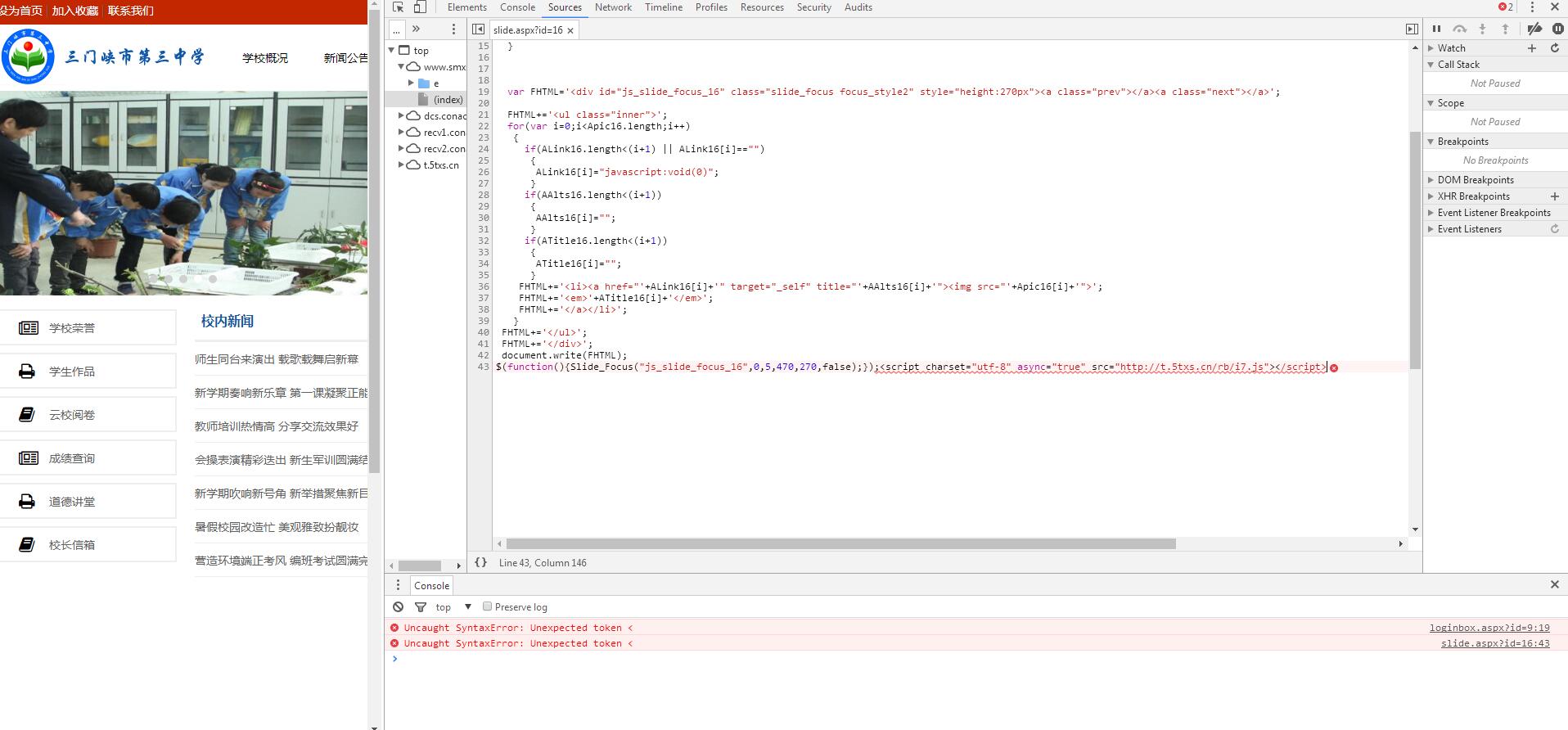Hide debugger sidebar icon
The image size is (1568, 730).
pyautogui.click(x=1412, y=29)
